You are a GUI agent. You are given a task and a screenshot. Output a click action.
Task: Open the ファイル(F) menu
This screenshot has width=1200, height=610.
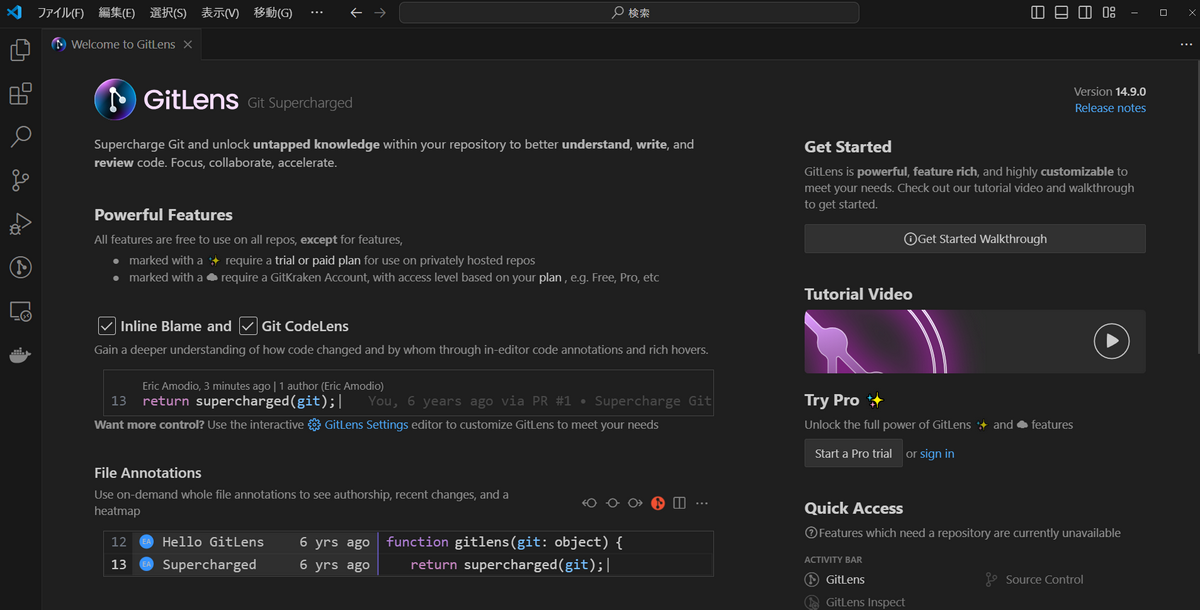tap(61, 13)
